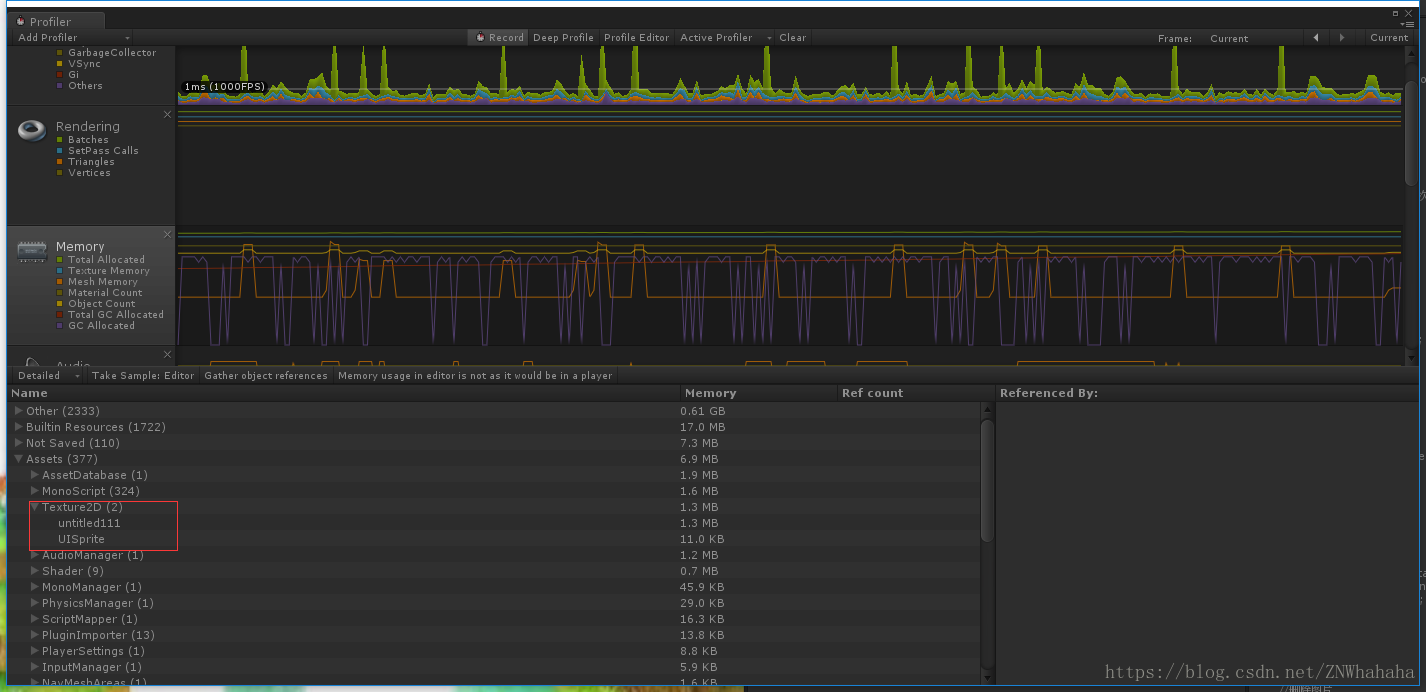Expand the AudioManager (1) node
This screenshot has width=1426, height=692.
(35, 555)
